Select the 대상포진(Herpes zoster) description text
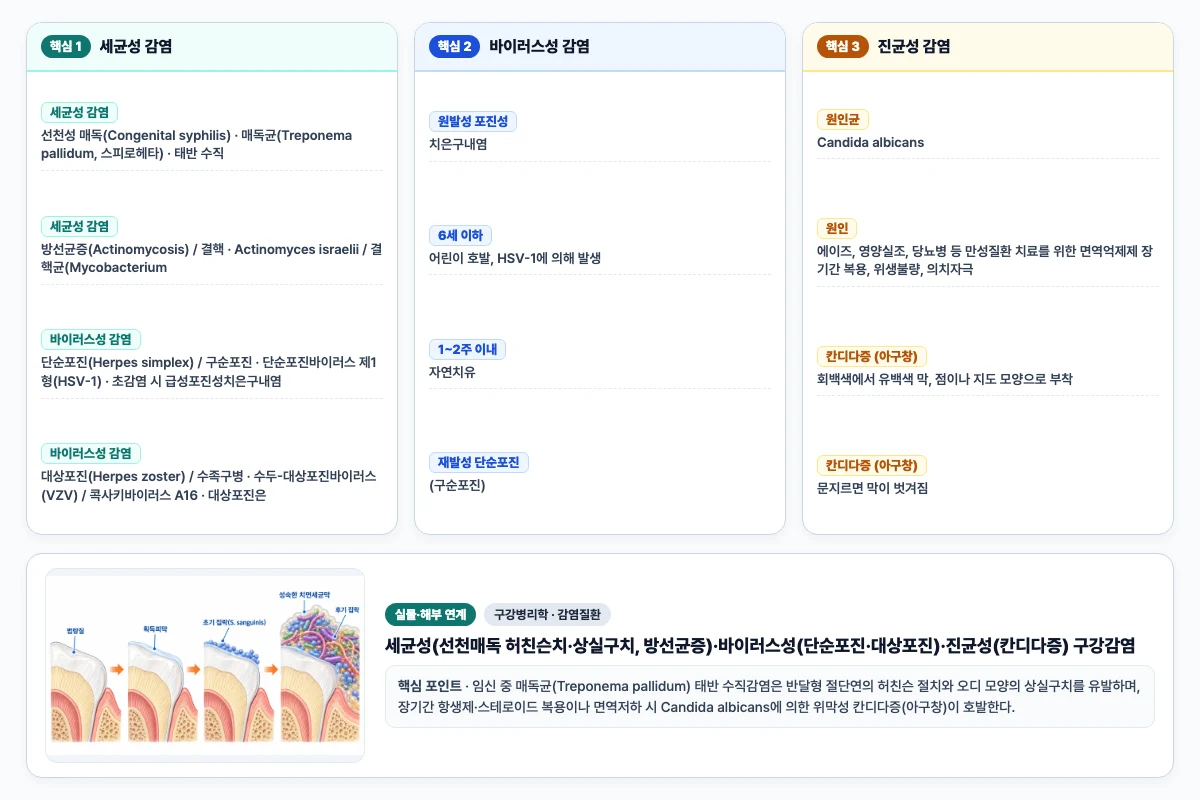The image size is (1200, 800). point(208,485)
